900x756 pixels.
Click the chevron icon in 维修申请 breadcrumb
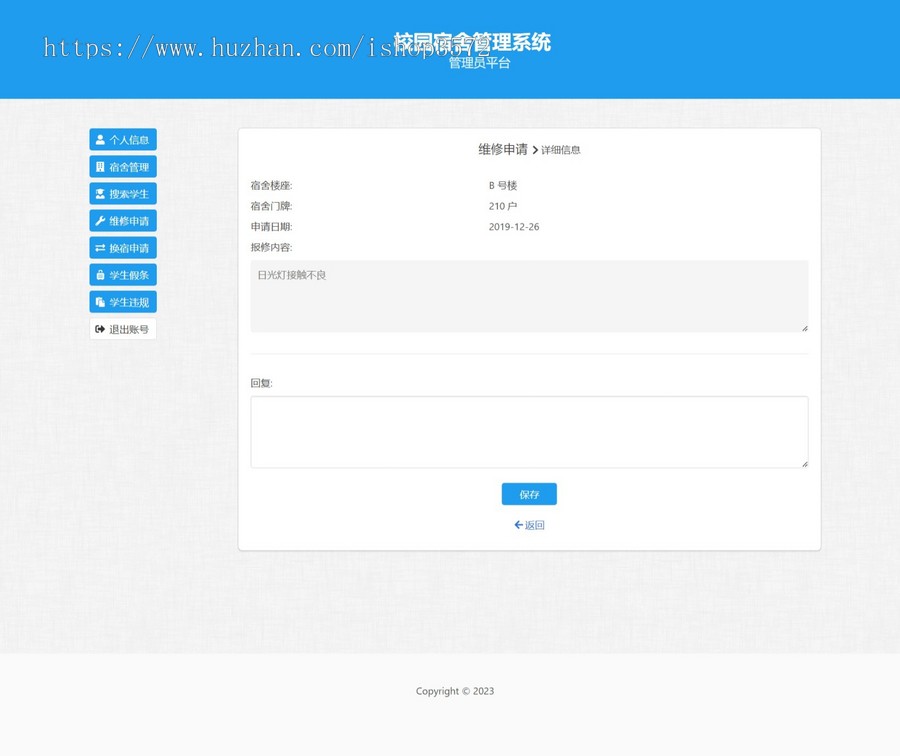535,150
